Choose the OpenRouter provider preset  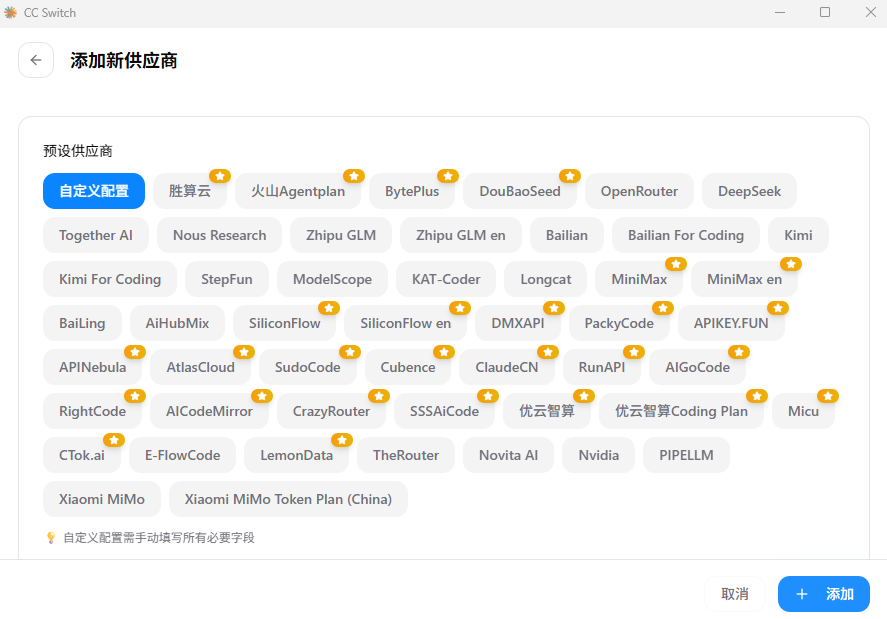639,191
